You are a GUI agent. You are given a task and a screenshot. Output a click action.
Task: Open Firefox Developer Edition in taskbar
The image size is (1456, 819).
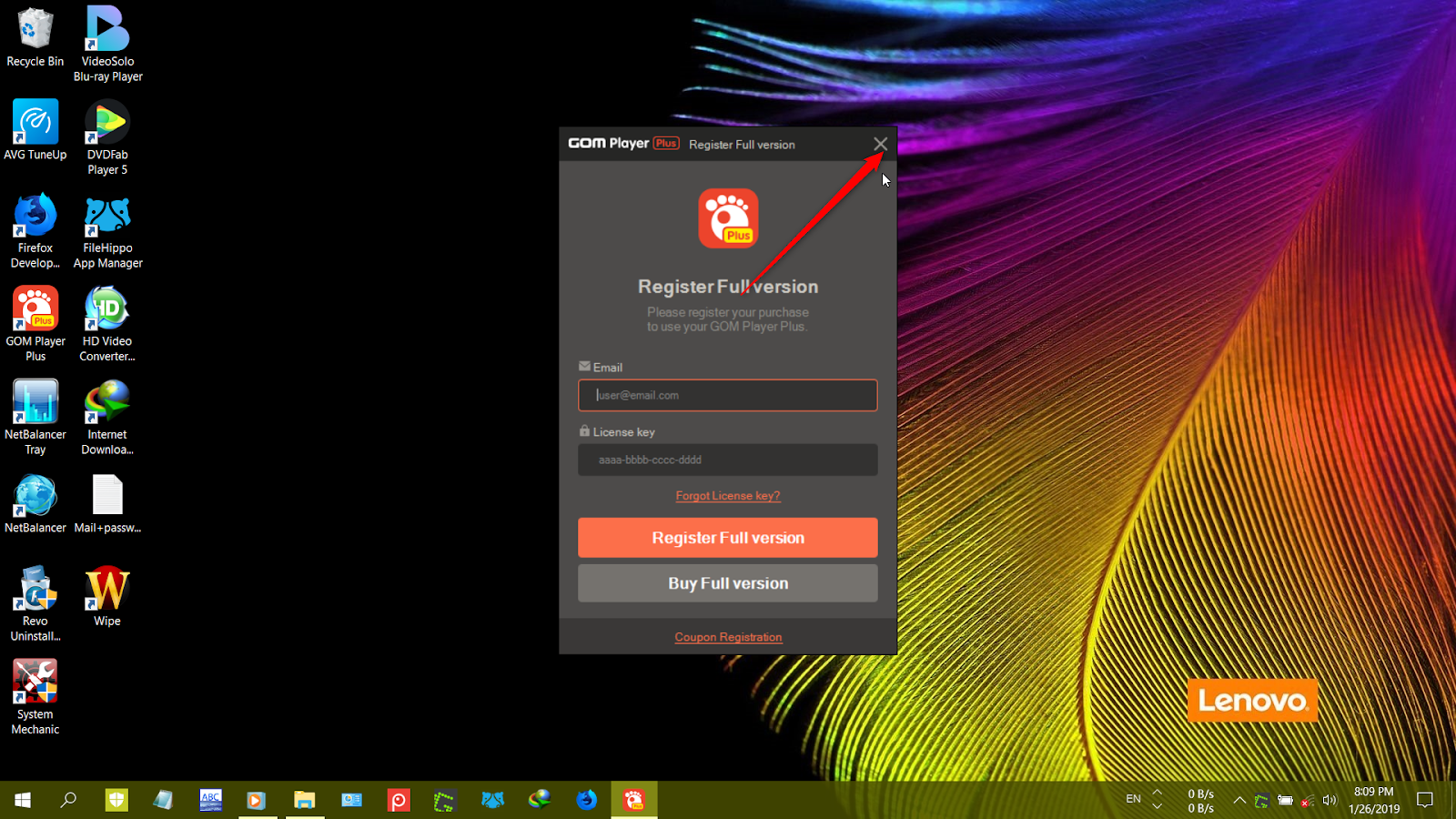[586, 800]
